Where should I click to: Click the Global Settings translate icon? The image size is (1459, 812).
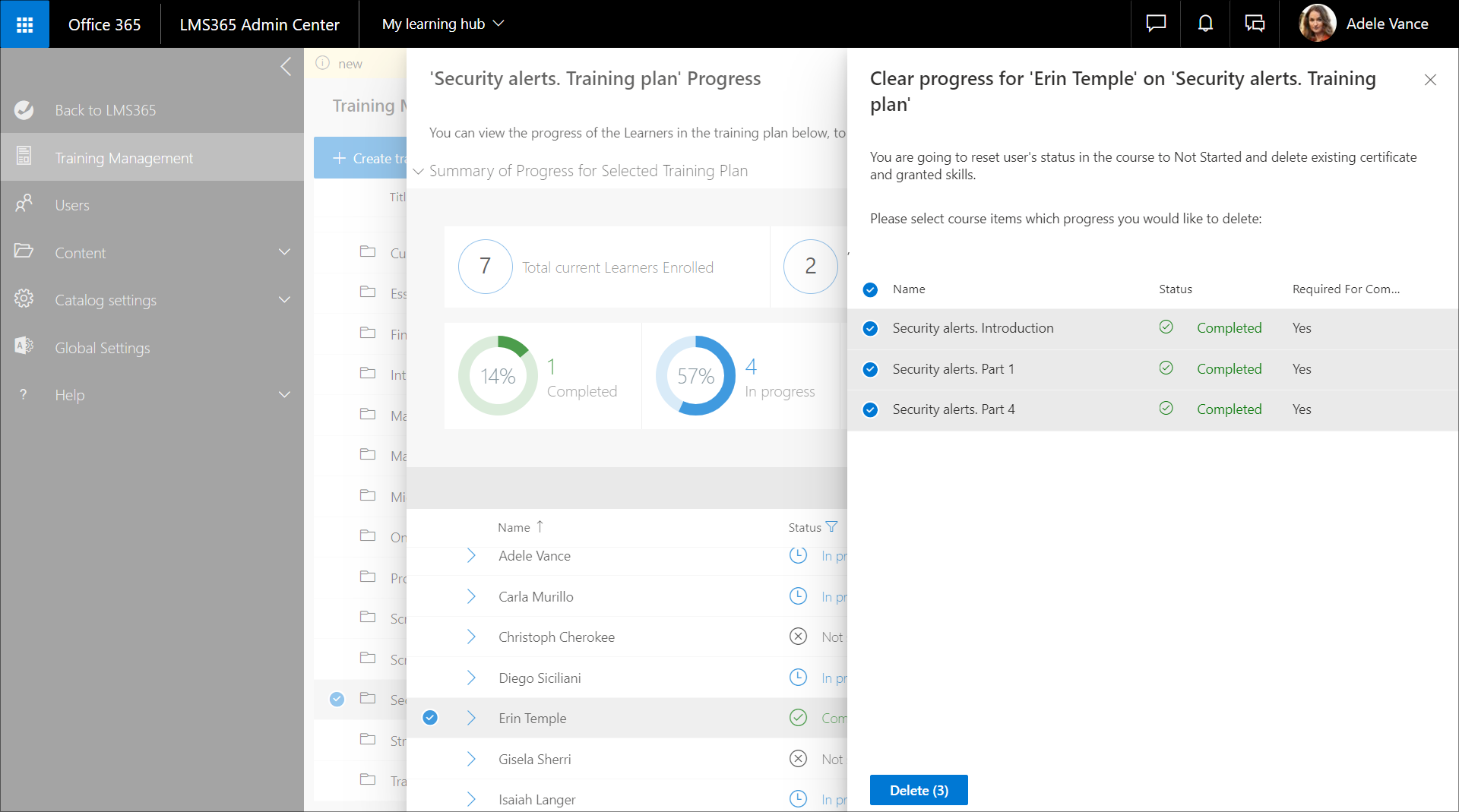[x=24, y=346]
